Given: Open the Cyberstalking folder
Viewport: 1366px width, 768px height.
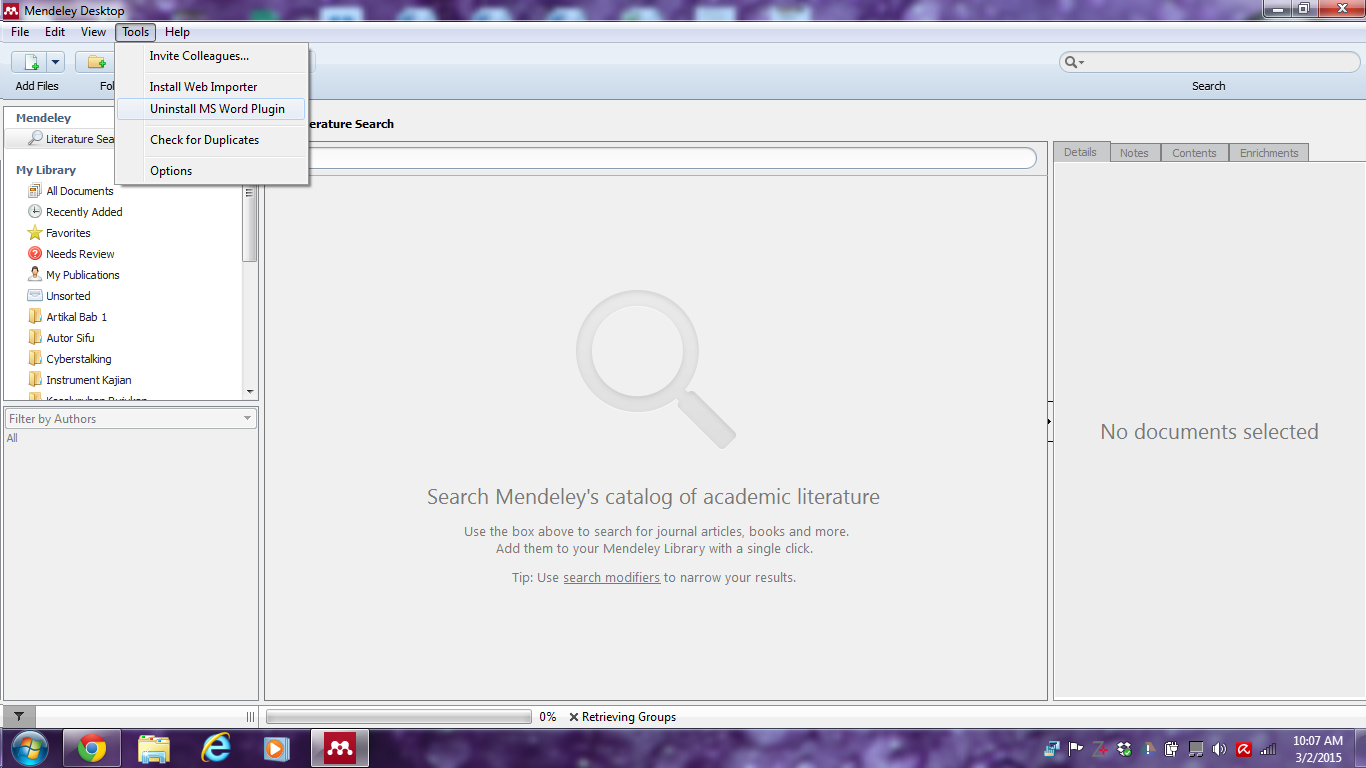Looking at the screenshot, I should pyautogui.click(x=78, y=359).
